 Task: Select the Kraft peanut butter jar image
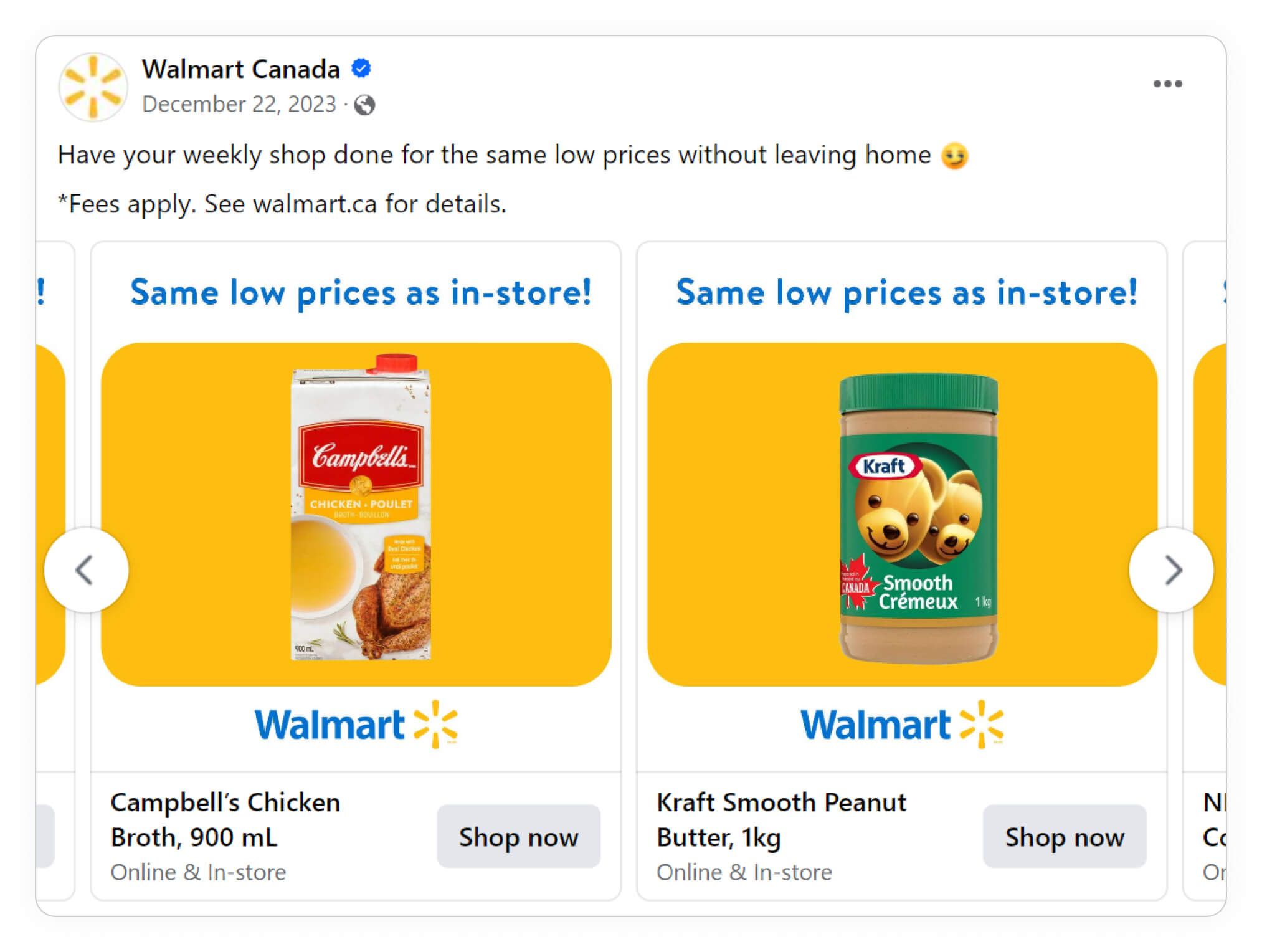coord(918,517)
